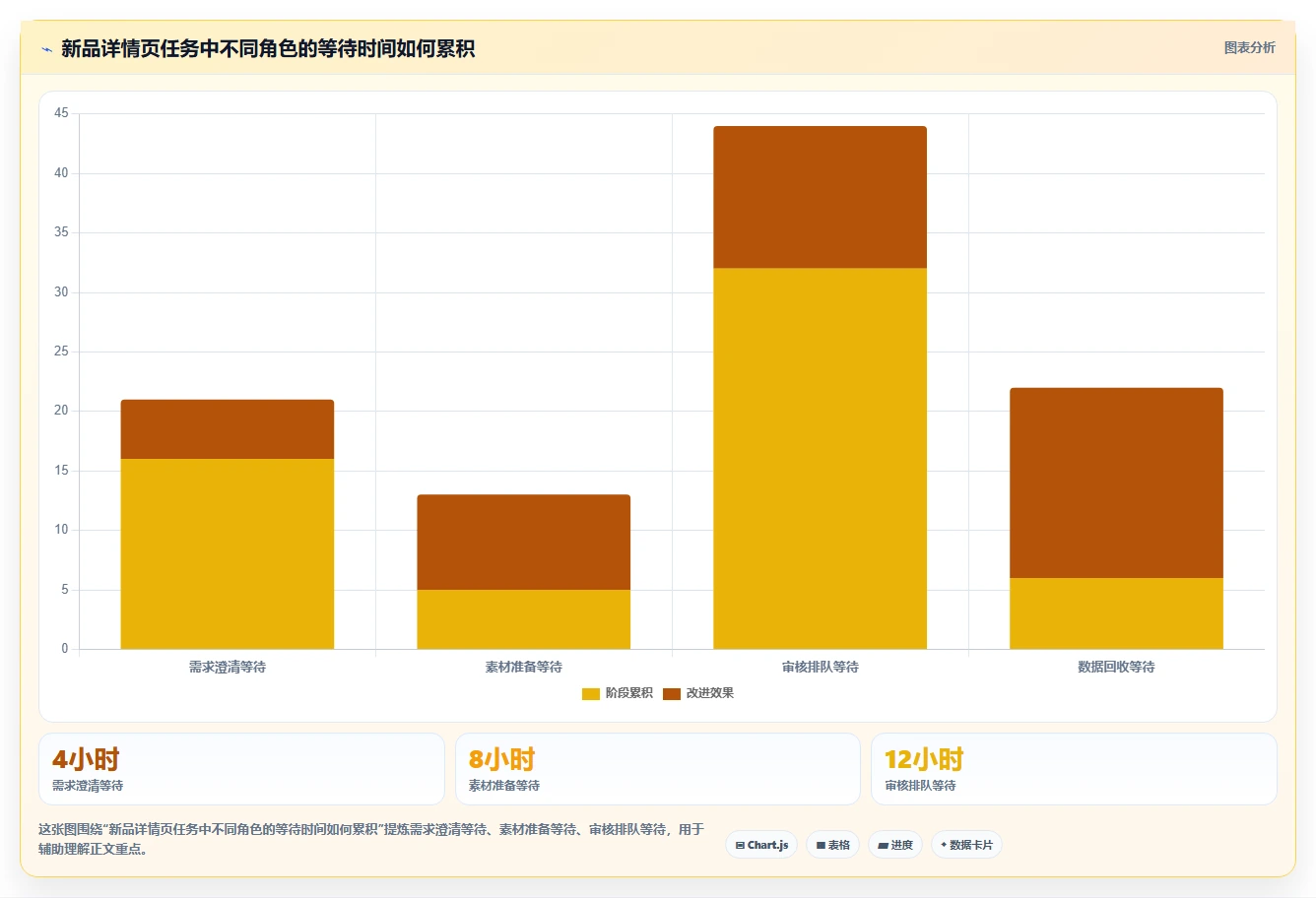
Task: Click the description paragraph starting 这张图围绕
Action: (x=371, y=839)
